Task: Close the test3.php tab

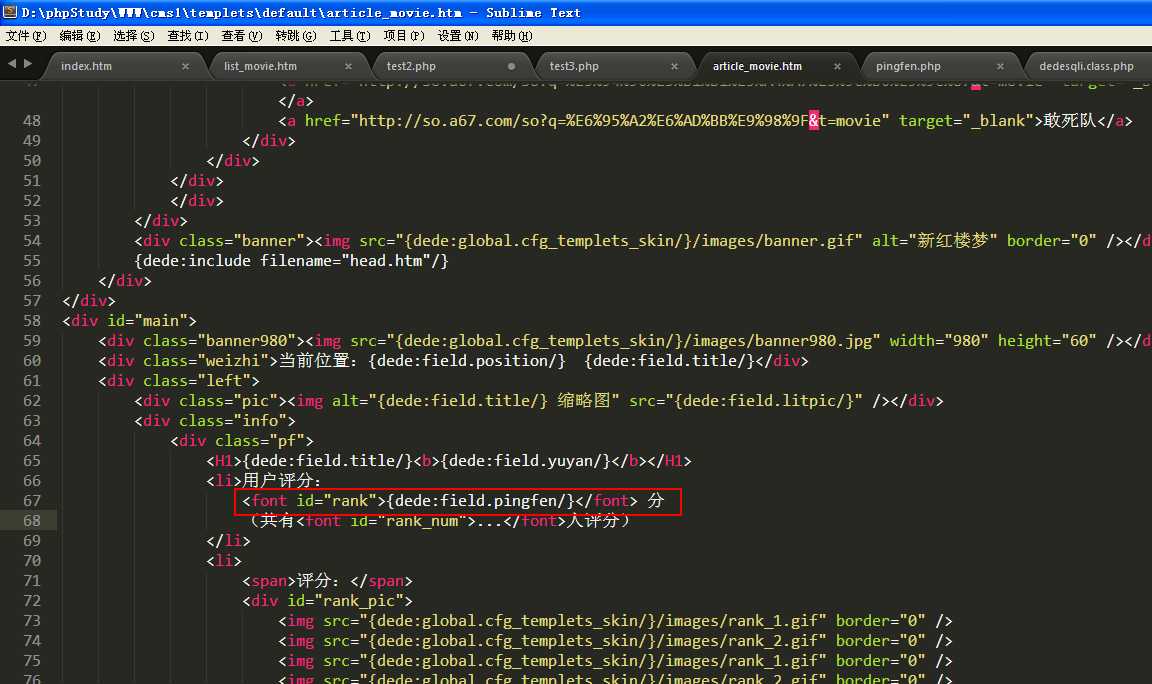Action: coord(674,66)
